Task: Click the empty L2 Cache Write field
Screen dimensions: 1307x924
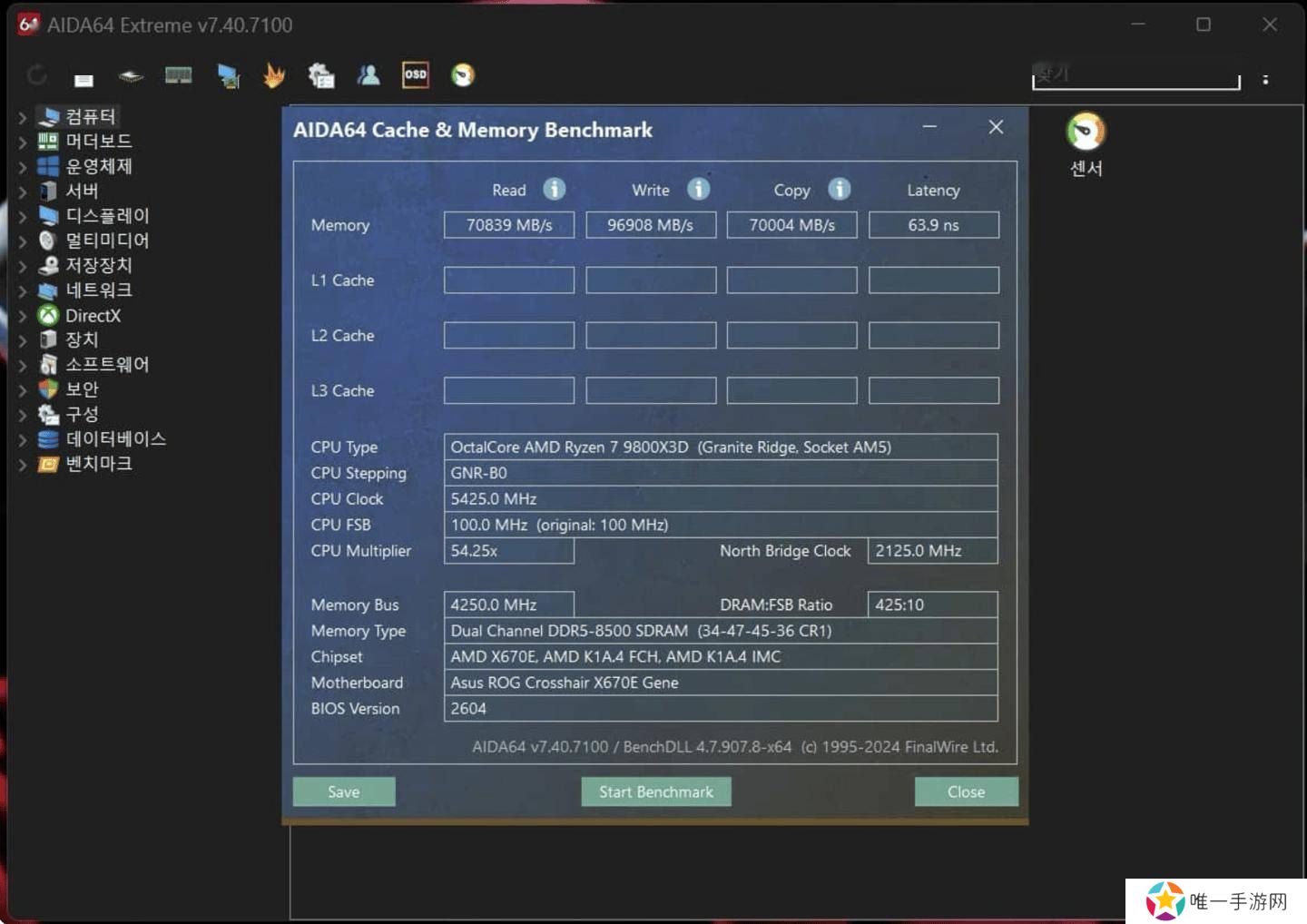Action: pyautogui.click(x=651, y=336)
